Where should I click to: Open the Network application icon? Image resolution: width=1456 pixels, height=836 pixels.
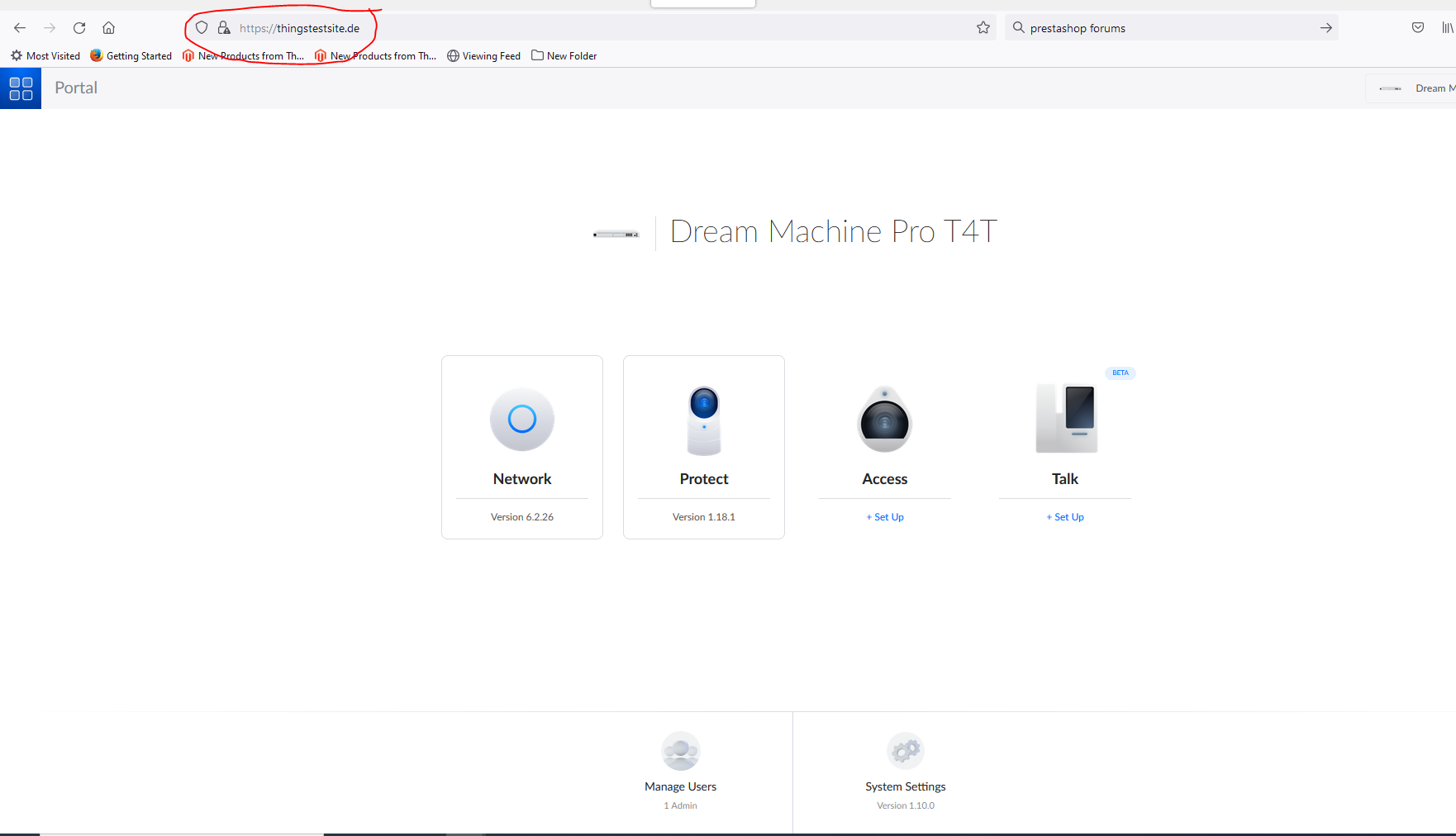coord(522,419)
